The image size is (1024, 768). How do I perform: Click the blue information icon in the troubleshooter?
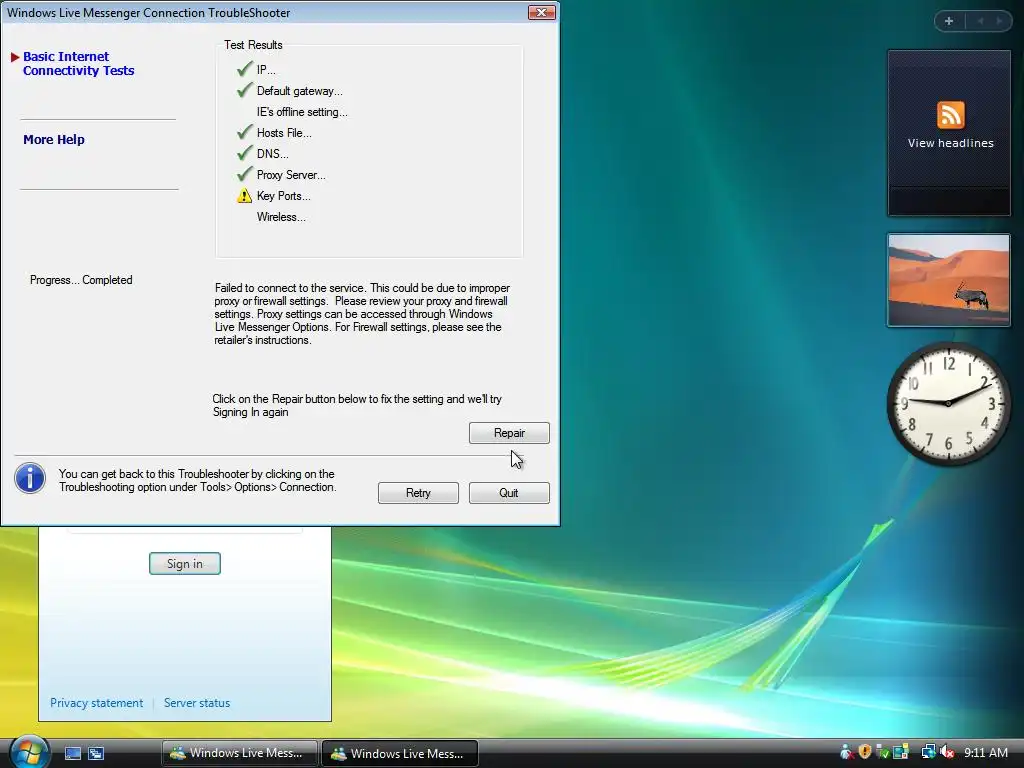click(x=30, y=478)
